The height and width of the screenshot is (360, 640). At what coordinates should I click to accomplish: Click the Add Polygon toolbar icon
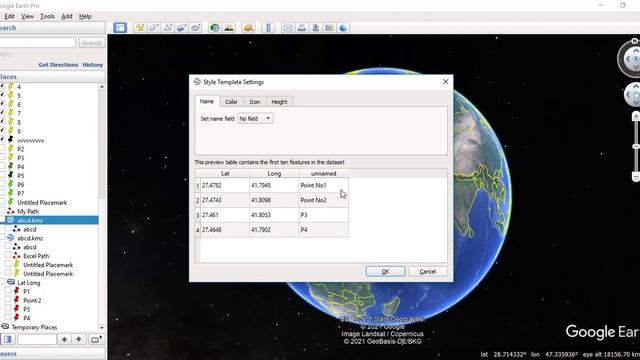(154, 28)
